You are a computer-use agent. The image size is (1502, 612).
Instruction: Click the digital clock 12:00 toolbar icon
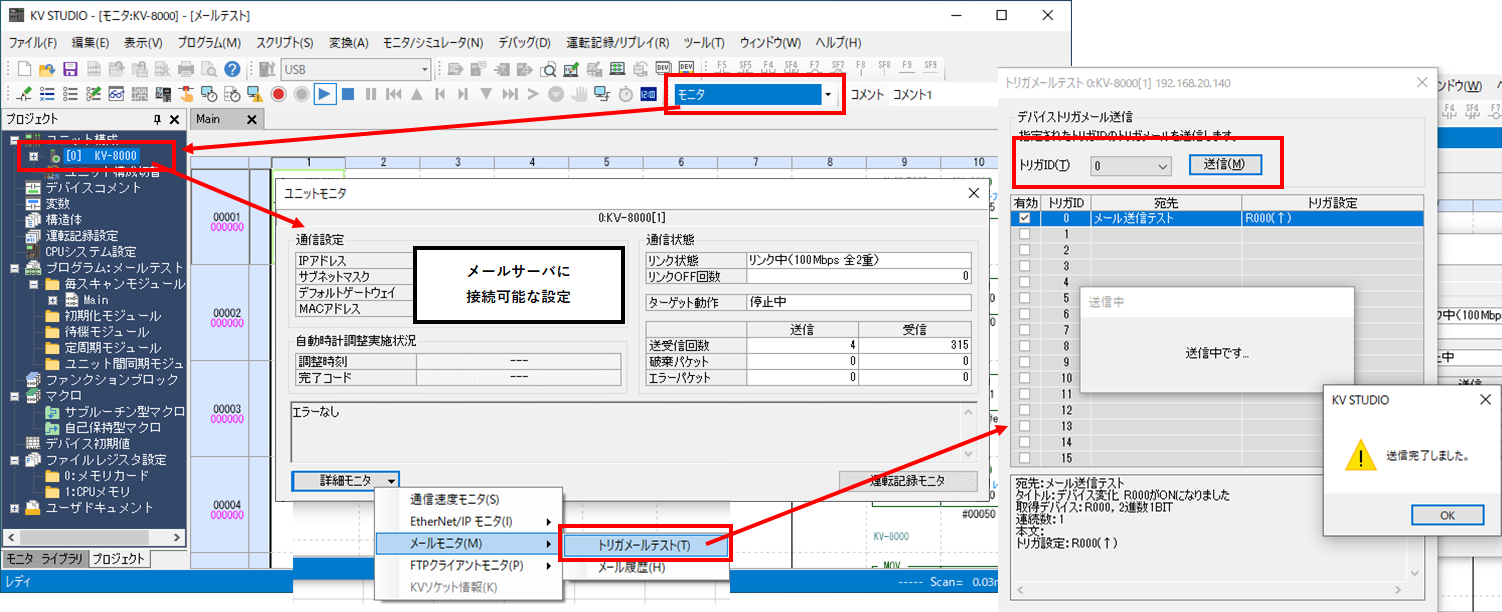coord(648,94)
